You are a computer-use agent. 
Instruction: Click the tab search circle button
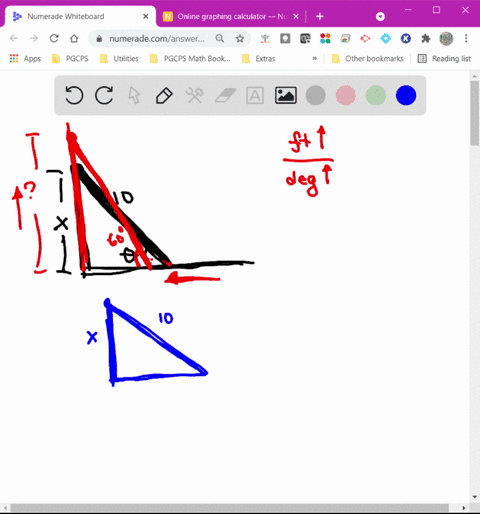point(380,16)
